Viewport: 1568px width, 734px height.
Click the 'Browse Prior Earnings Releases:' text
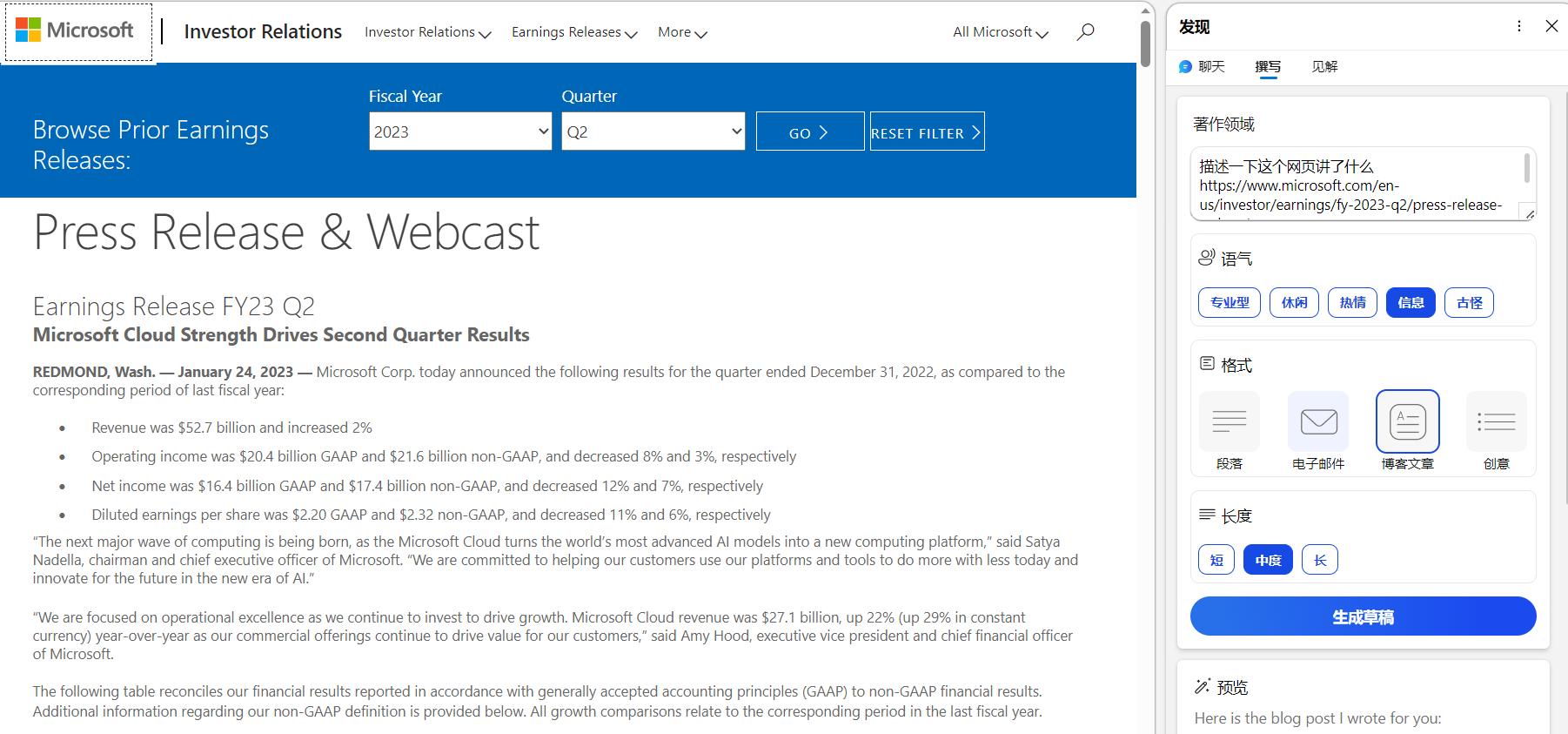(x=151, y=145)
